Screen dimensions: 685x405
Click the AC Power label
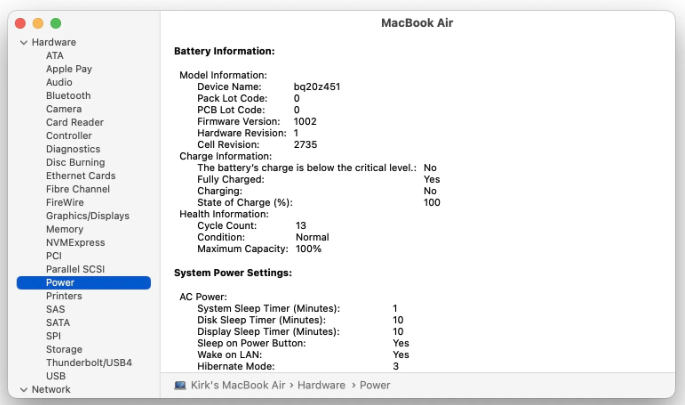(203, 297)
